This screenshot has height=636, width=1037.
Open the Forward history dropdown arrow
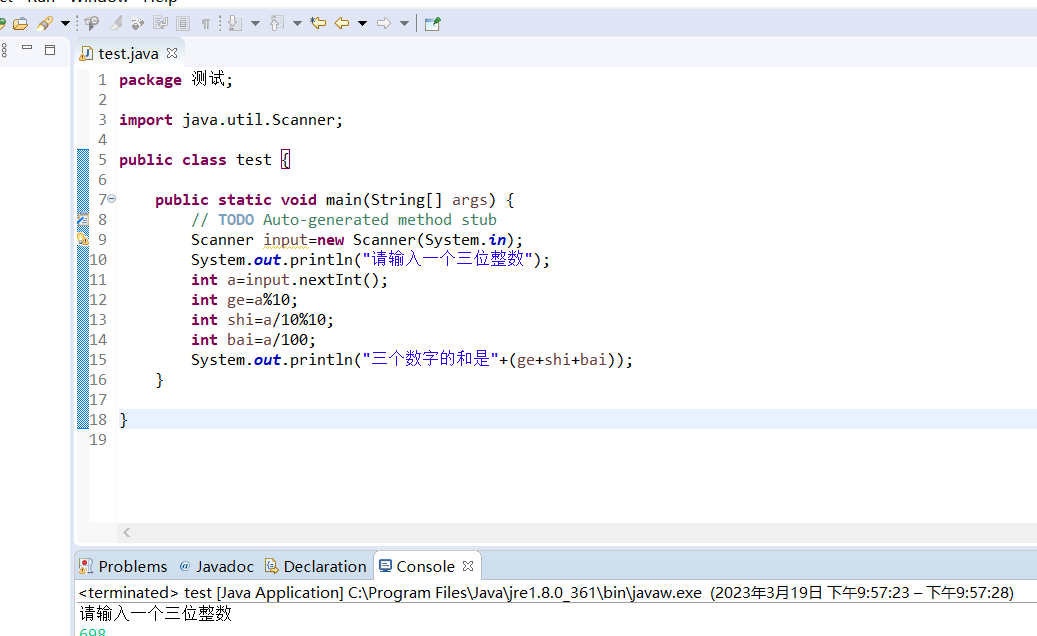[404, 24]
